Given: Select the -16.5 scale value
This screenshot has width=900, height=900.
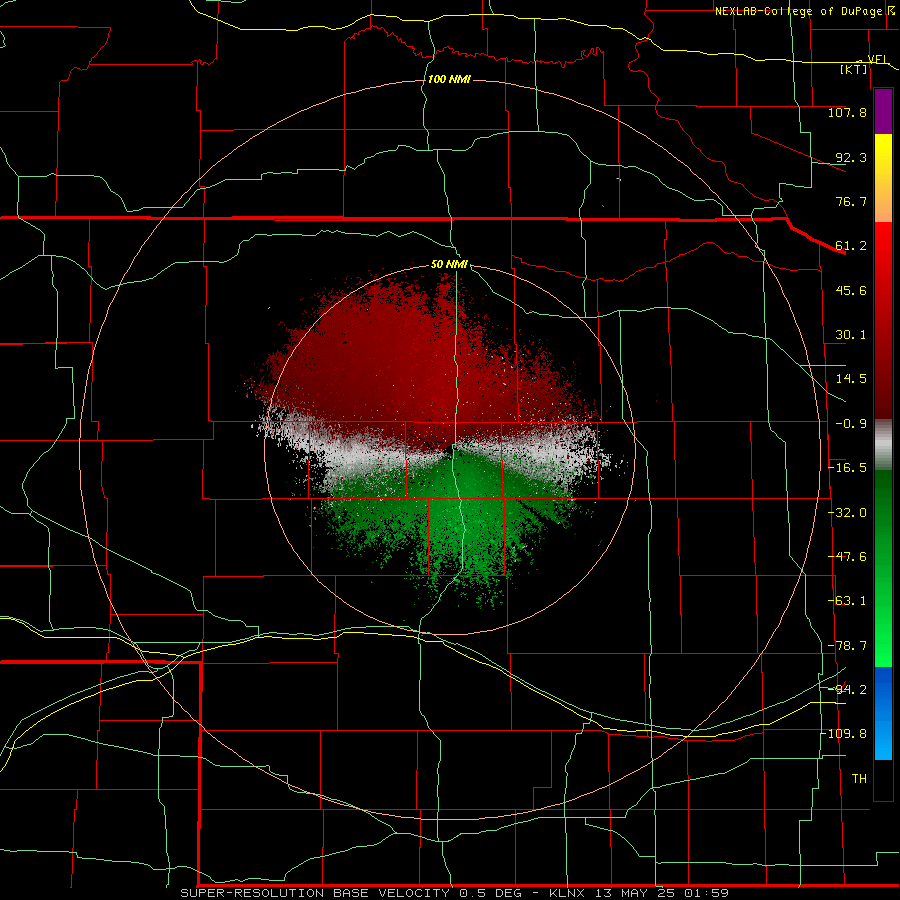Looking at the screenshot, I should 847,468.
